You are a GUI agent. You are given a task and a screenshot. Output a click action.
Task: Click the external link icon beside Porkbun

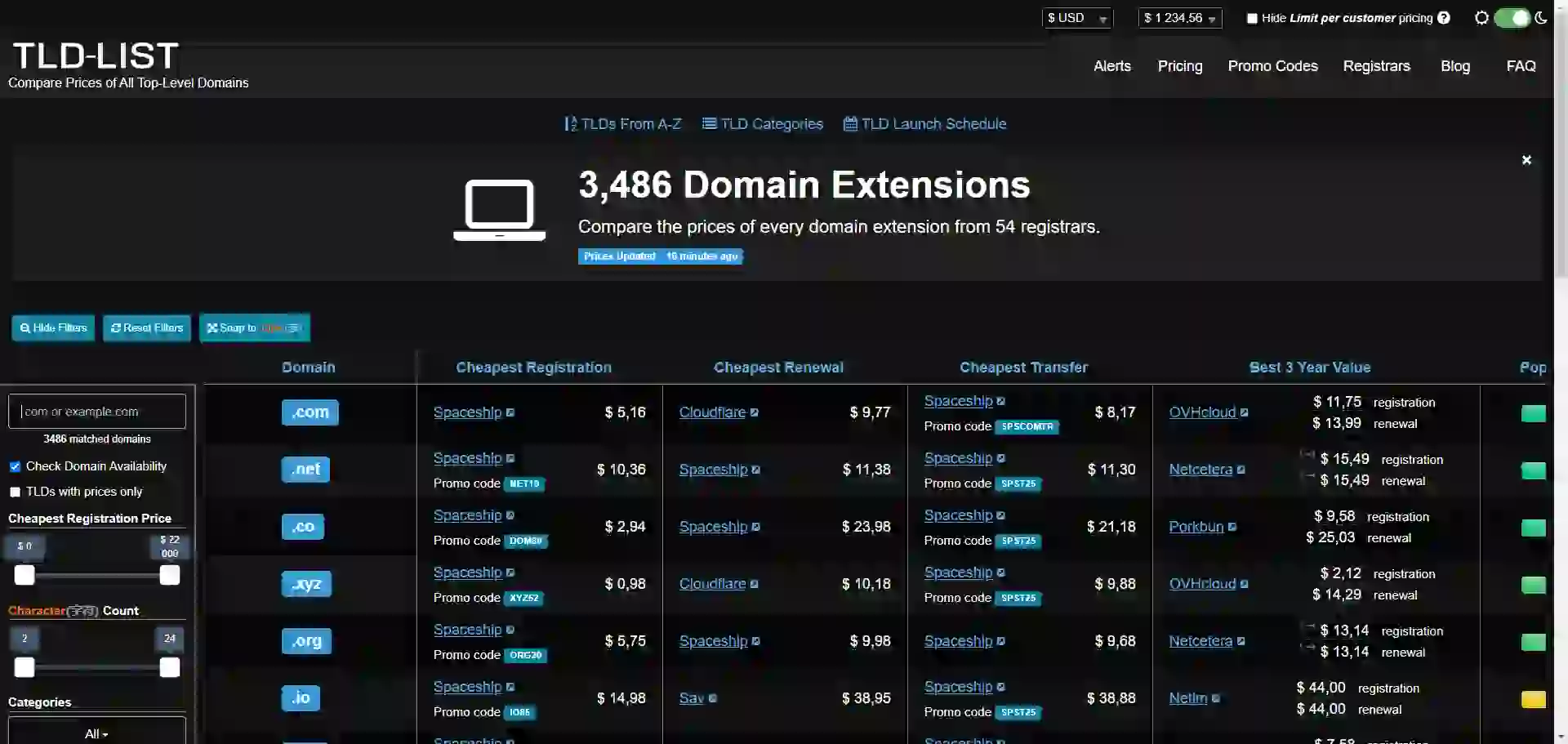pyautogui.click(x=1232, y=527)
